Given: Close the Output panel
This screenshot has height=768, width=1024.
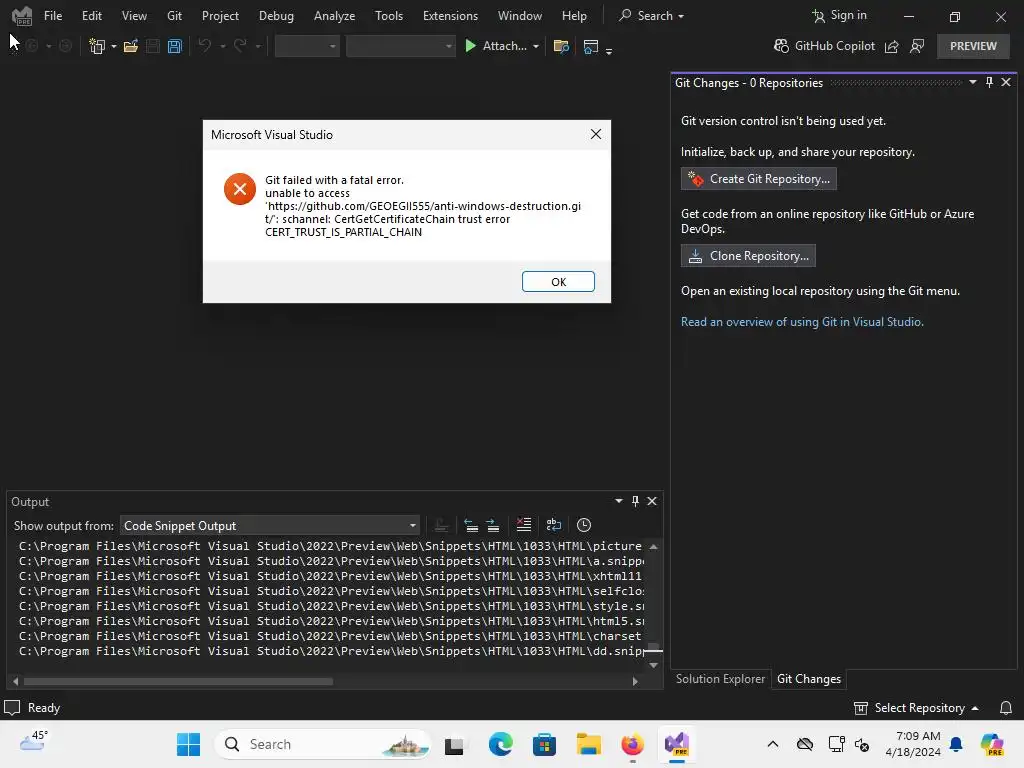Looking at the screenshot, I should coord(652,501).
